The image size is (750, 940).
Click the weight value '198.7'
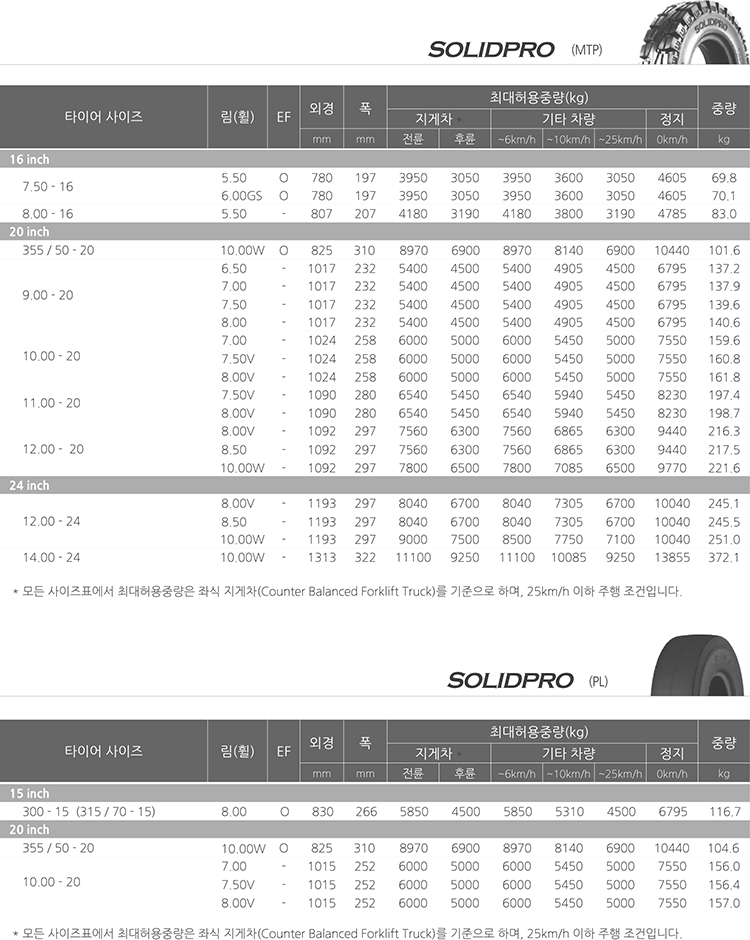(724, 413)
